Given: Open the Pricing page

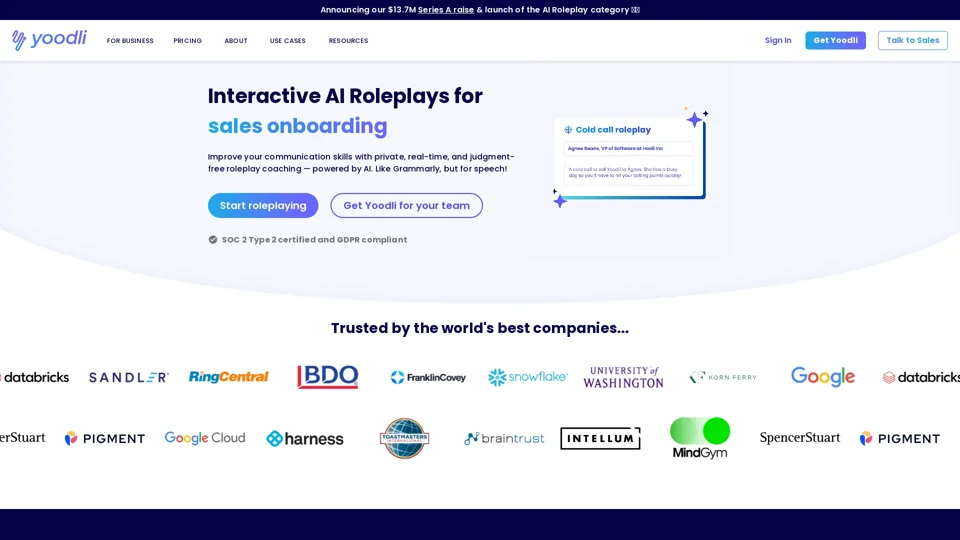Looking at the screenshot, I should coord(187,40).
